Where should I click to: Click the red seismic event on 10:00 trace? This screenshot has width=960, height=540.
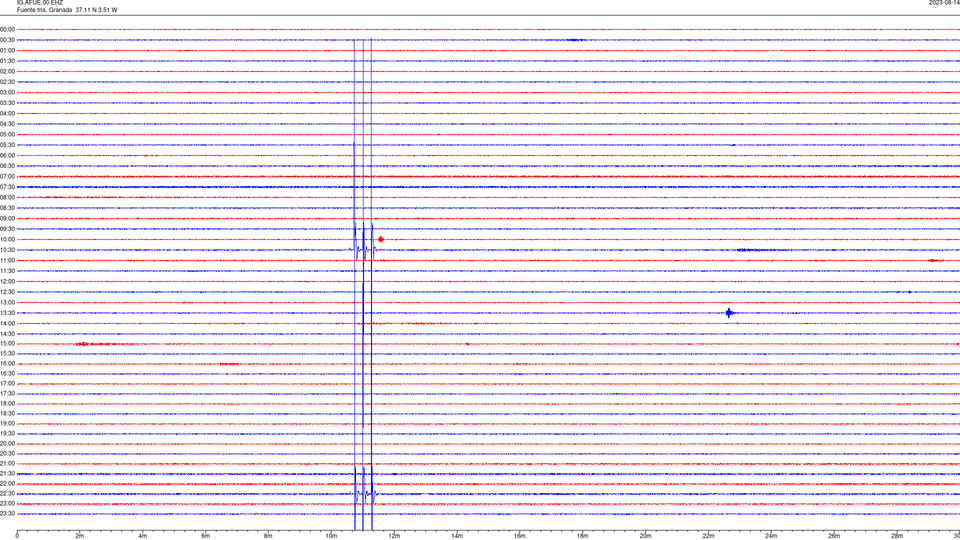point(381,239)
